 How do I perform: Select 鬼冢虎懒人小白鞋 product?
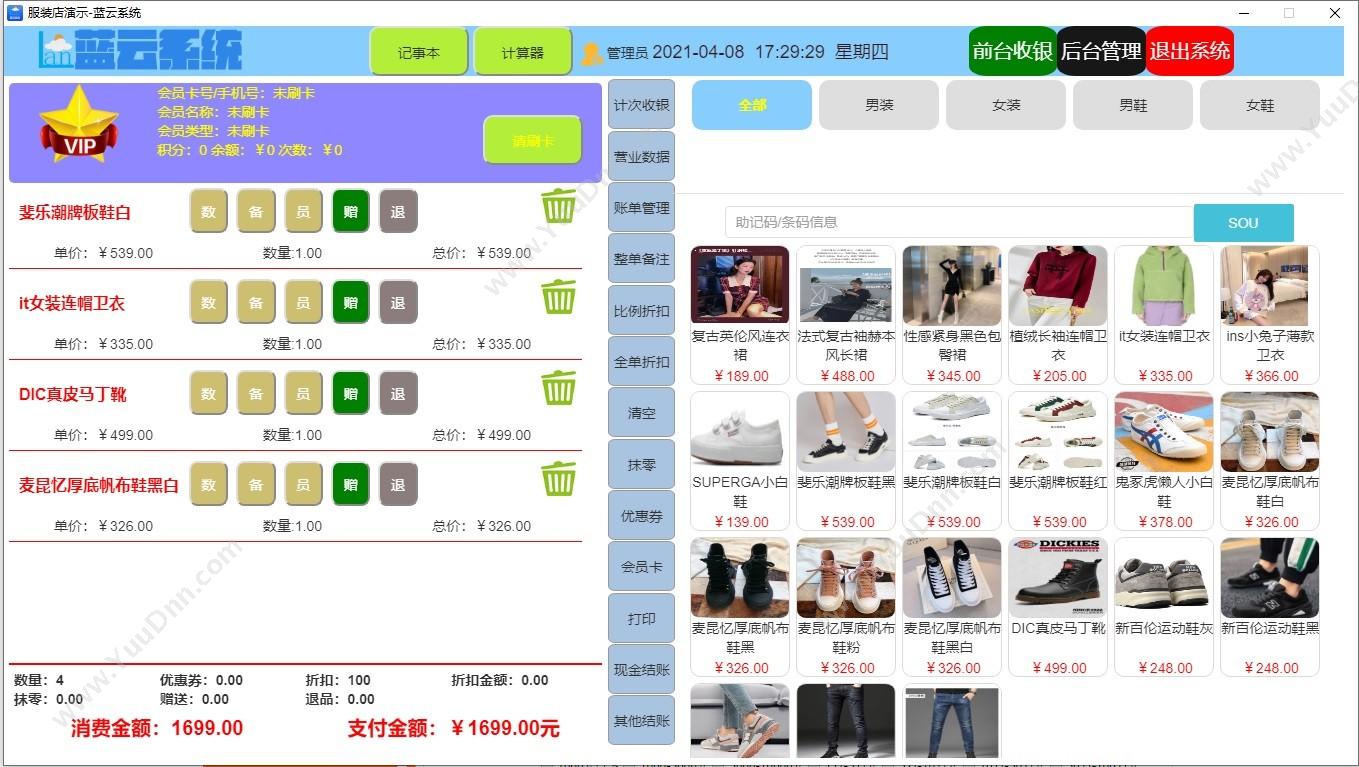click(x=1164, y=461)
